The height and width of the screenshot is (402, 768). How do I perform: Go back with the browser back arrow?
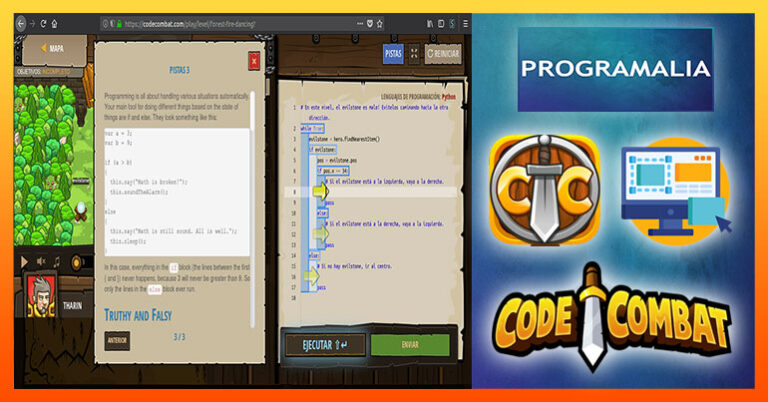(x=21, y=24)
